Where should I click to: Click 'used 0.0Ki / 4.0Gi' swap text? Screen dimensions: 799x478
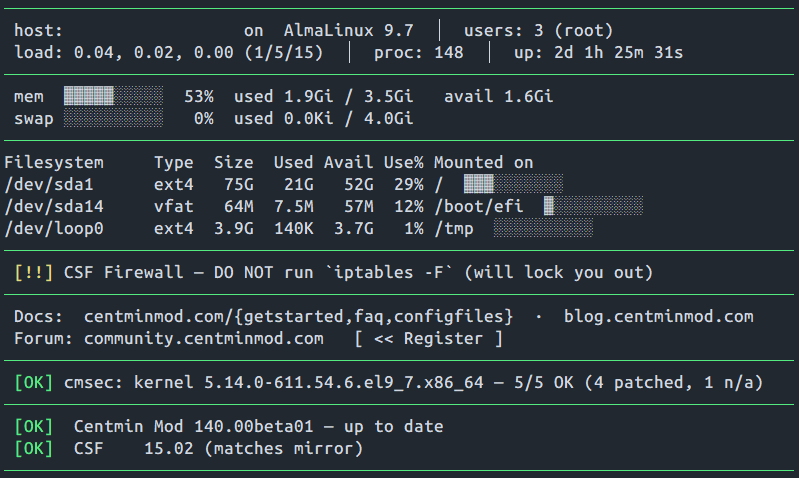pyautogui.click(x=324, y=118)
